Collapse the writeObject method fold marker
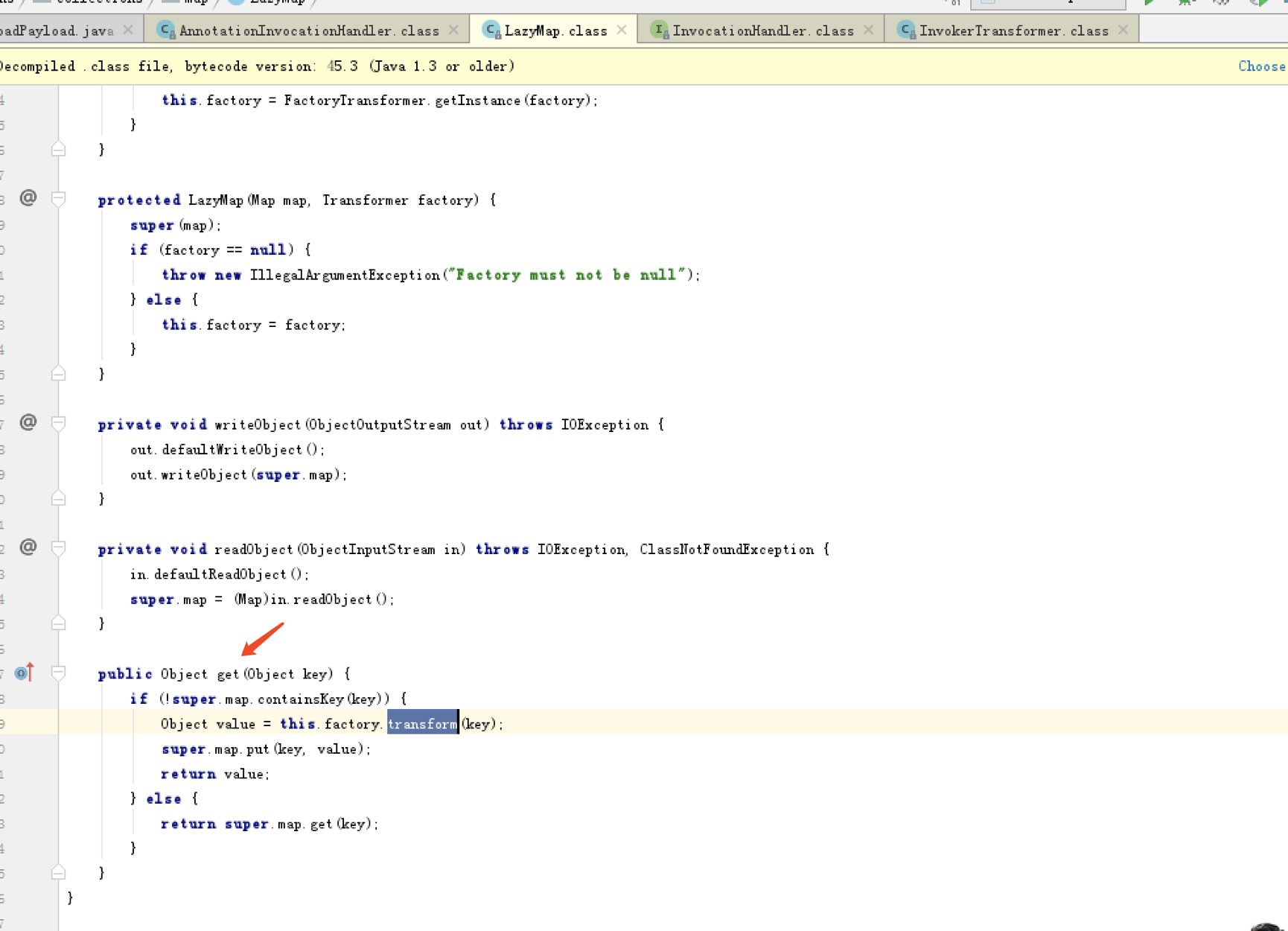1288x931 pixels. pyautogui.click(x=58, y=424)
